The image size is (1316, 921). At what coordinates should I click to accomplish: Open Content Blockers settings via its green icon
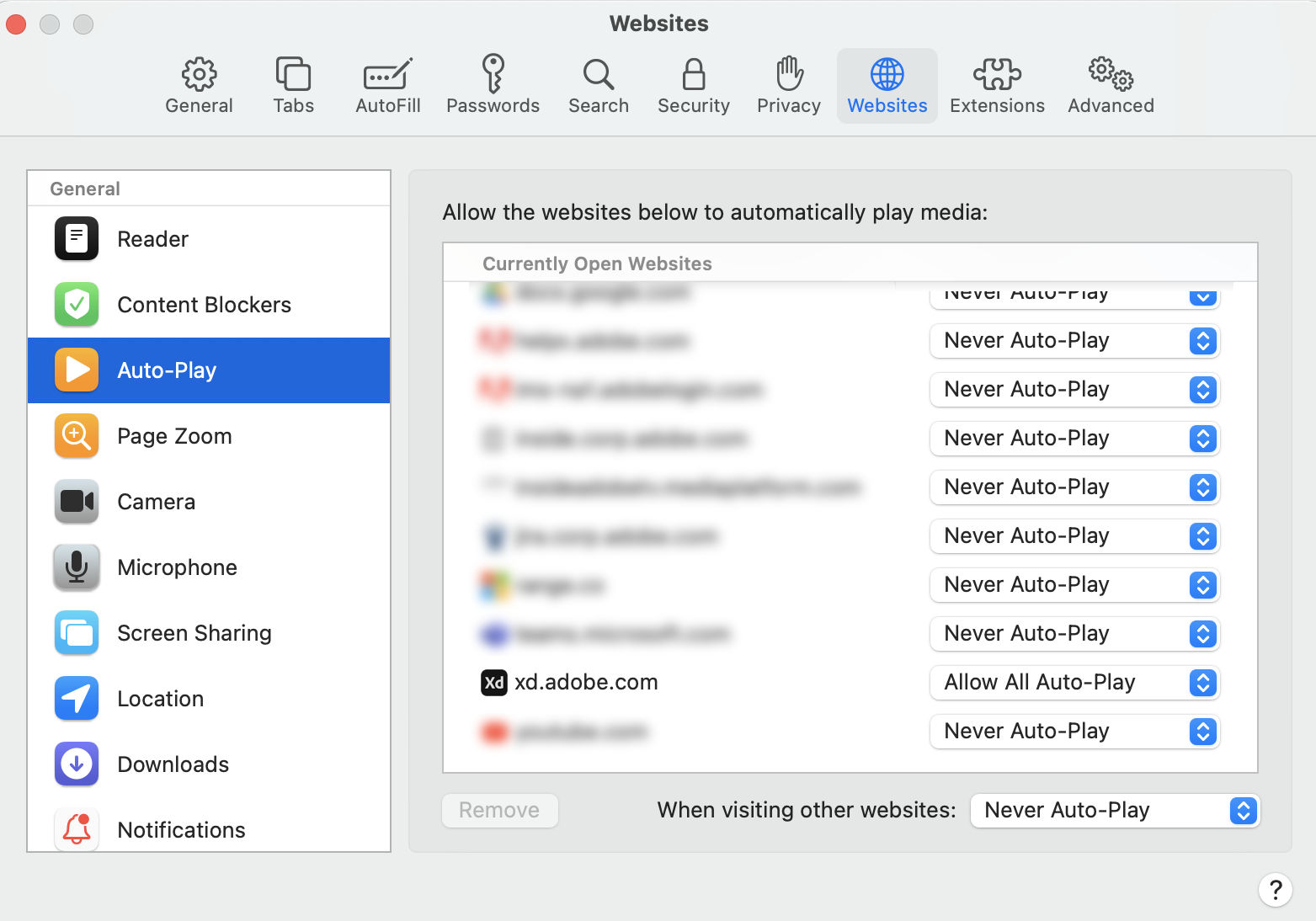pyautogui.click(x=76, y=304)
